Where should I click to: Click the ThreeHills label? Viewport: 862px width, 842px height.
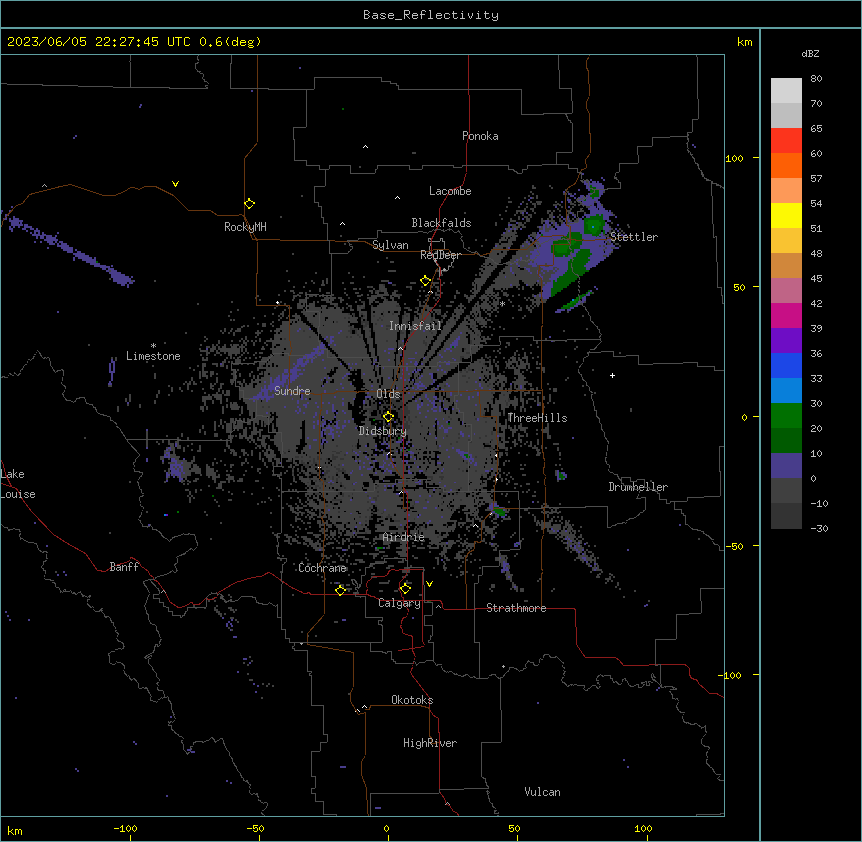[x=537, y=418]
